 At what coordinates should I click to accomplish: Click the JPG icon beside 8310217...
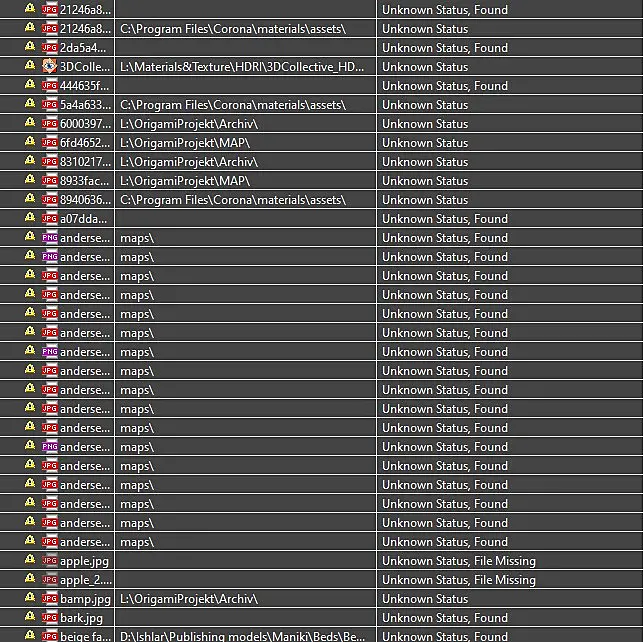click(x=49, y=161)
